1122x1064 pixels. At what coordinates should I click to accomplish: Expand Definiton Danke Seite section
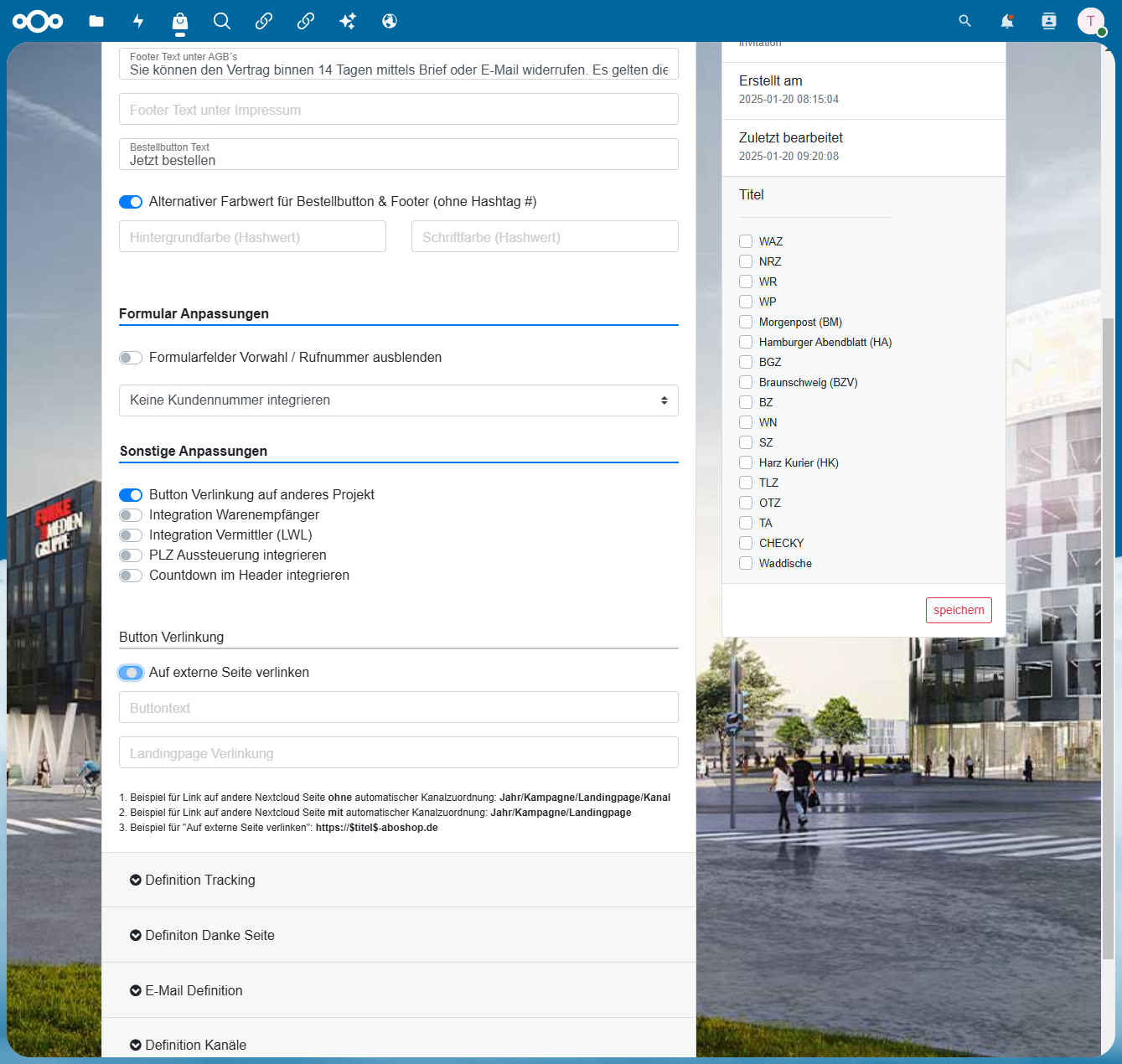pos(399,935)
